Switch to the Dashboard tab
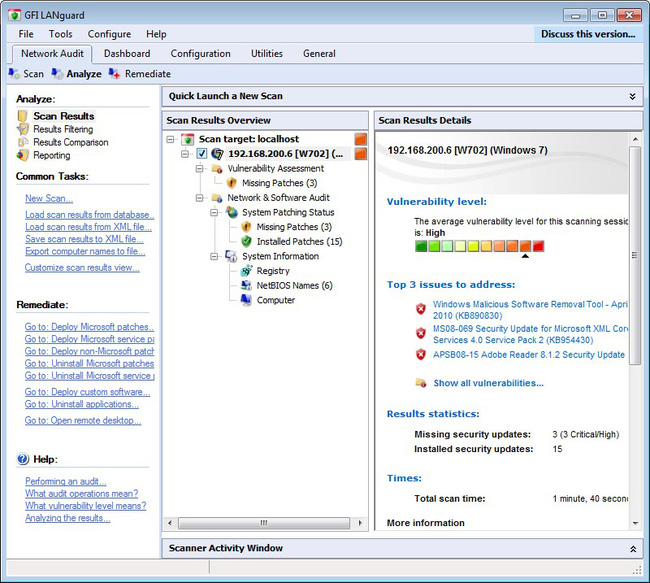 pyautogui.click(x=127, y=53)
